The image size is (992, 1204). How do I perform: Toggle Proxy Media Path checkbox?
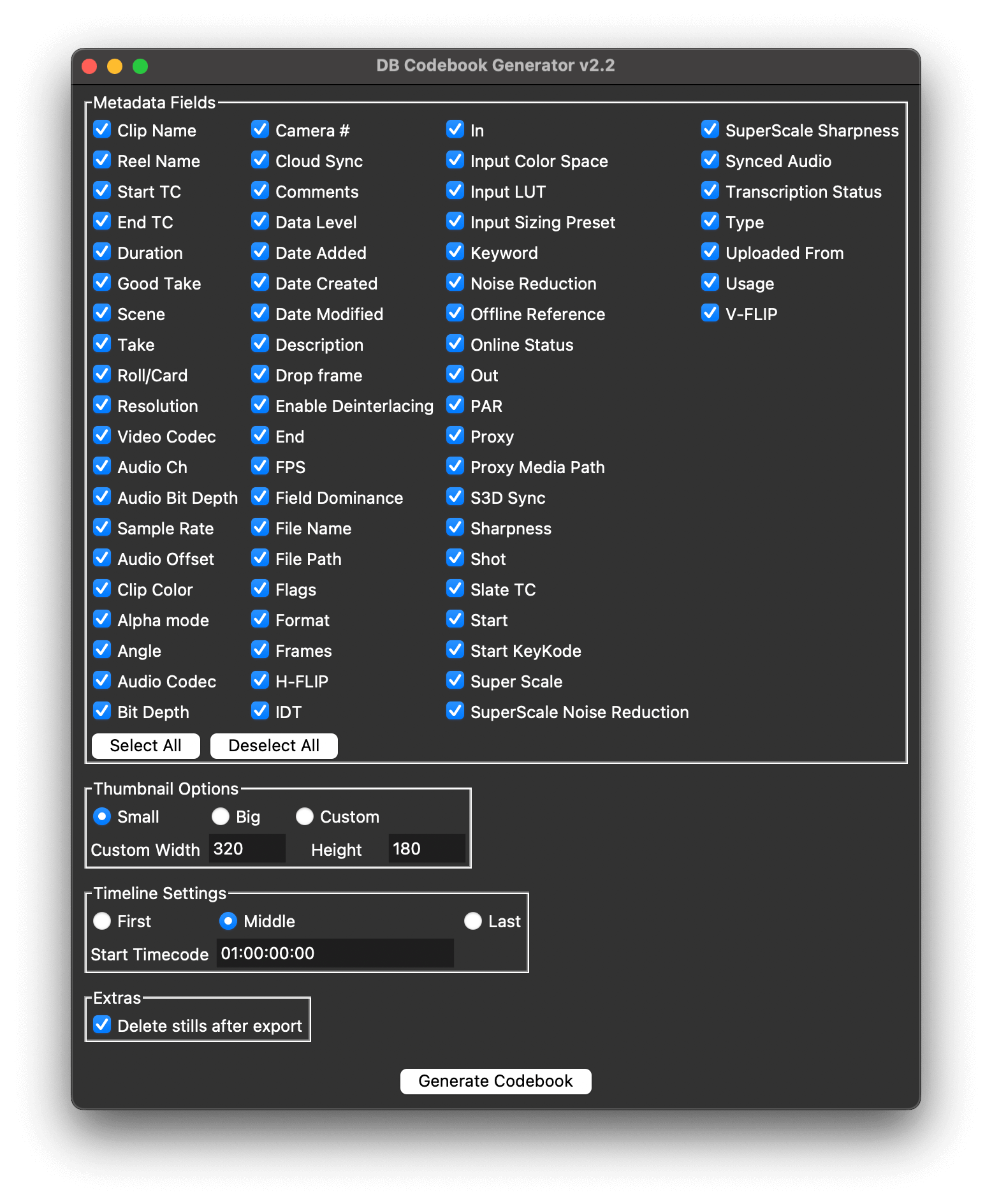click(x=455, y=466)
